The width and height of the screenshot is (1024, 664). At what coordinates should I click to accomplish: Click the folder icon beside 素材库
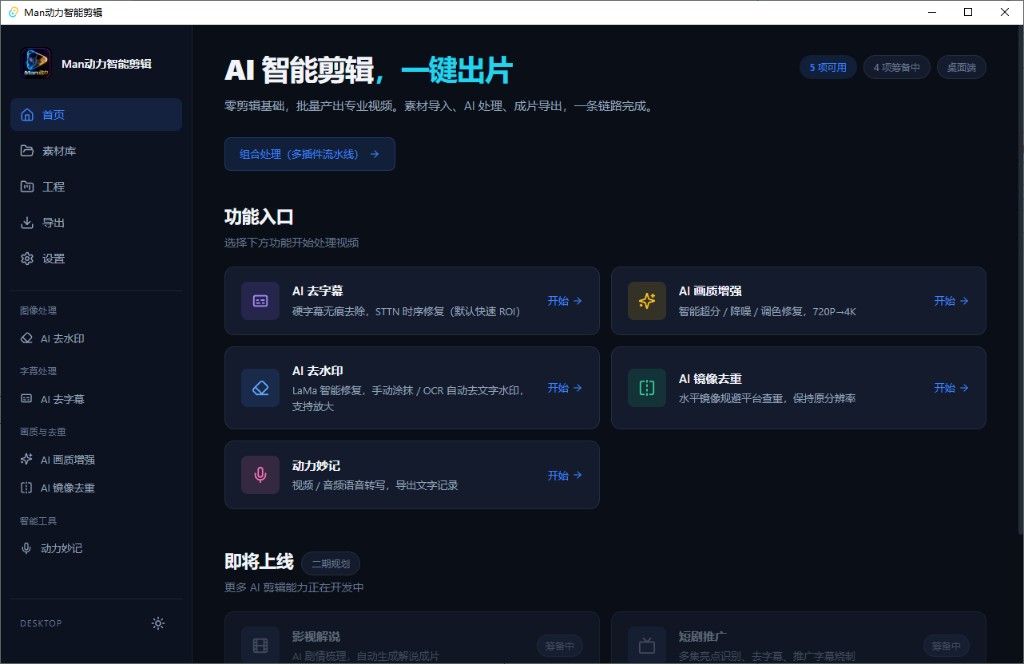coord(27,151)
